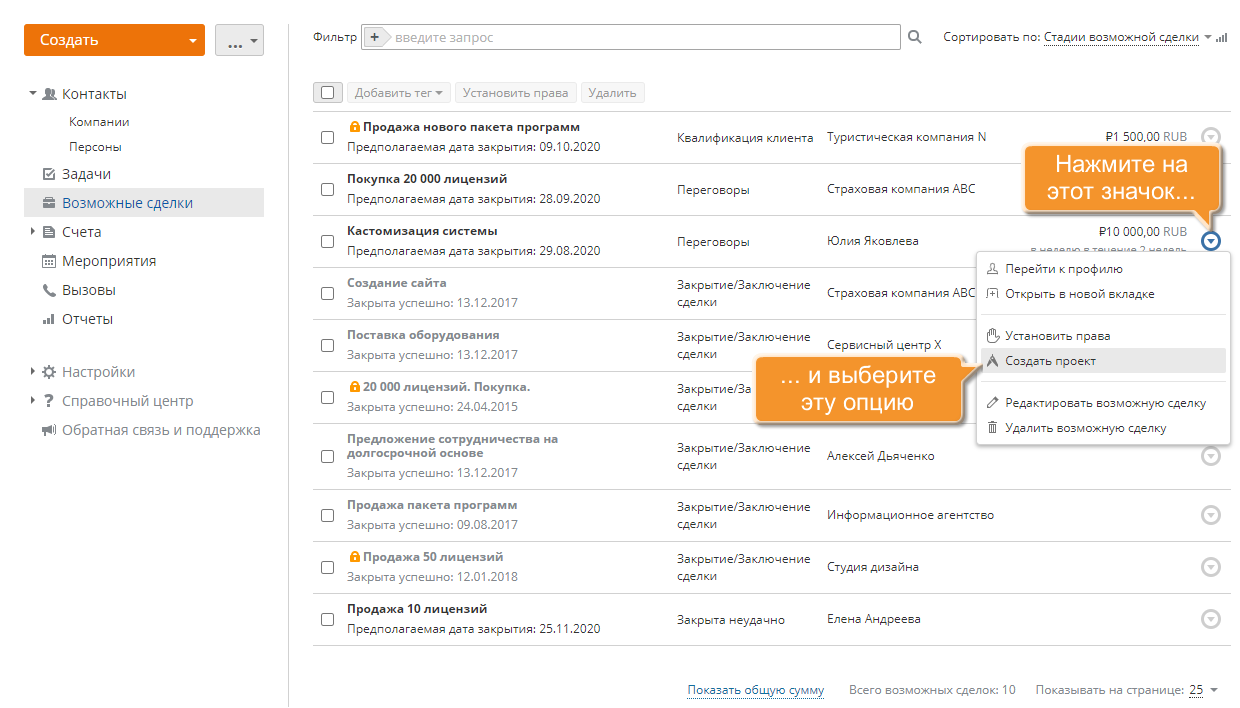Choose Установить права in context menu

(x=1057, y=336)
